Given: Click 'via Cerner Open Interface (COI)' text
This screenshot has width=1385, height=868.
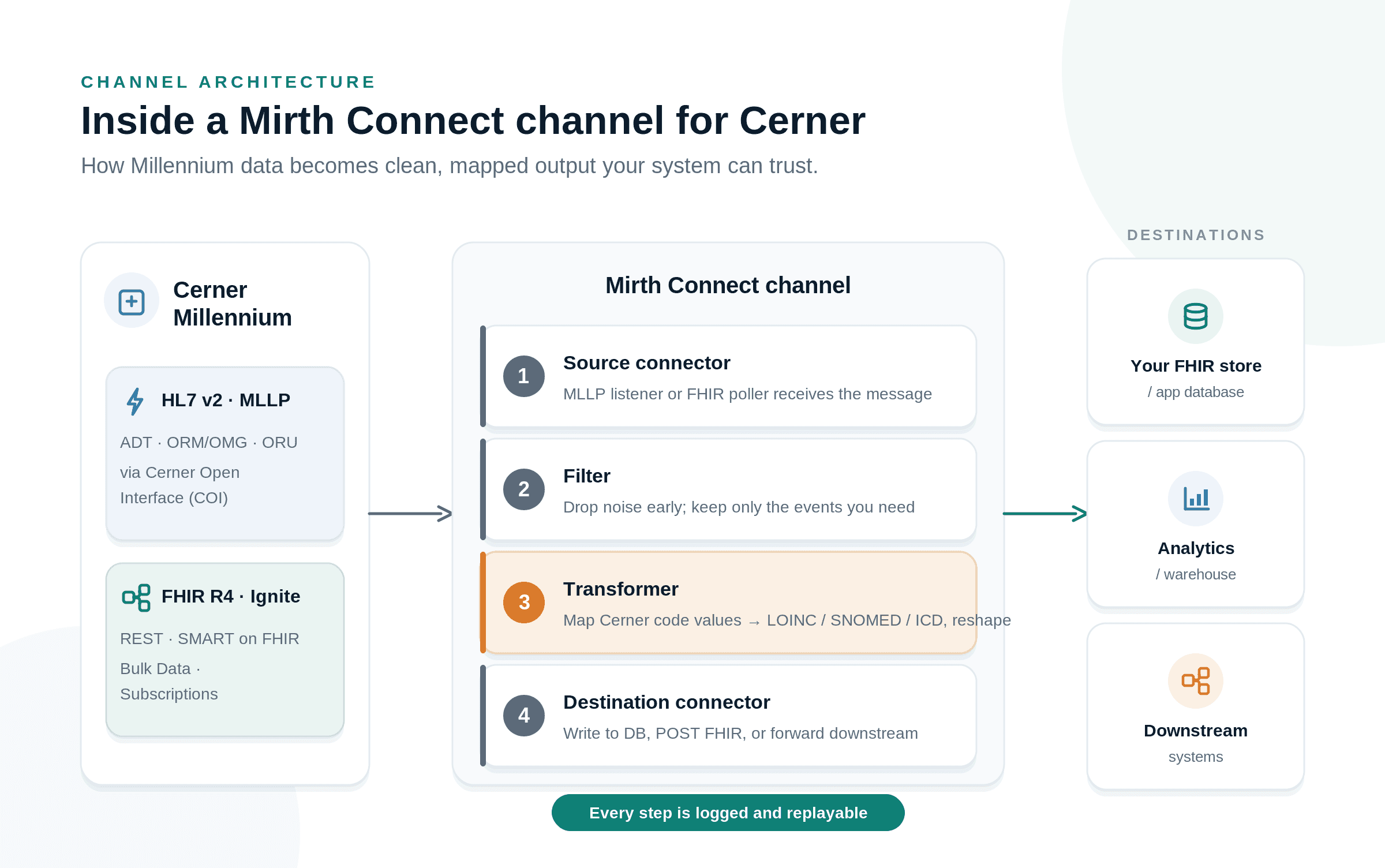Looking at the screenshot, I should [x=179, y=485].
